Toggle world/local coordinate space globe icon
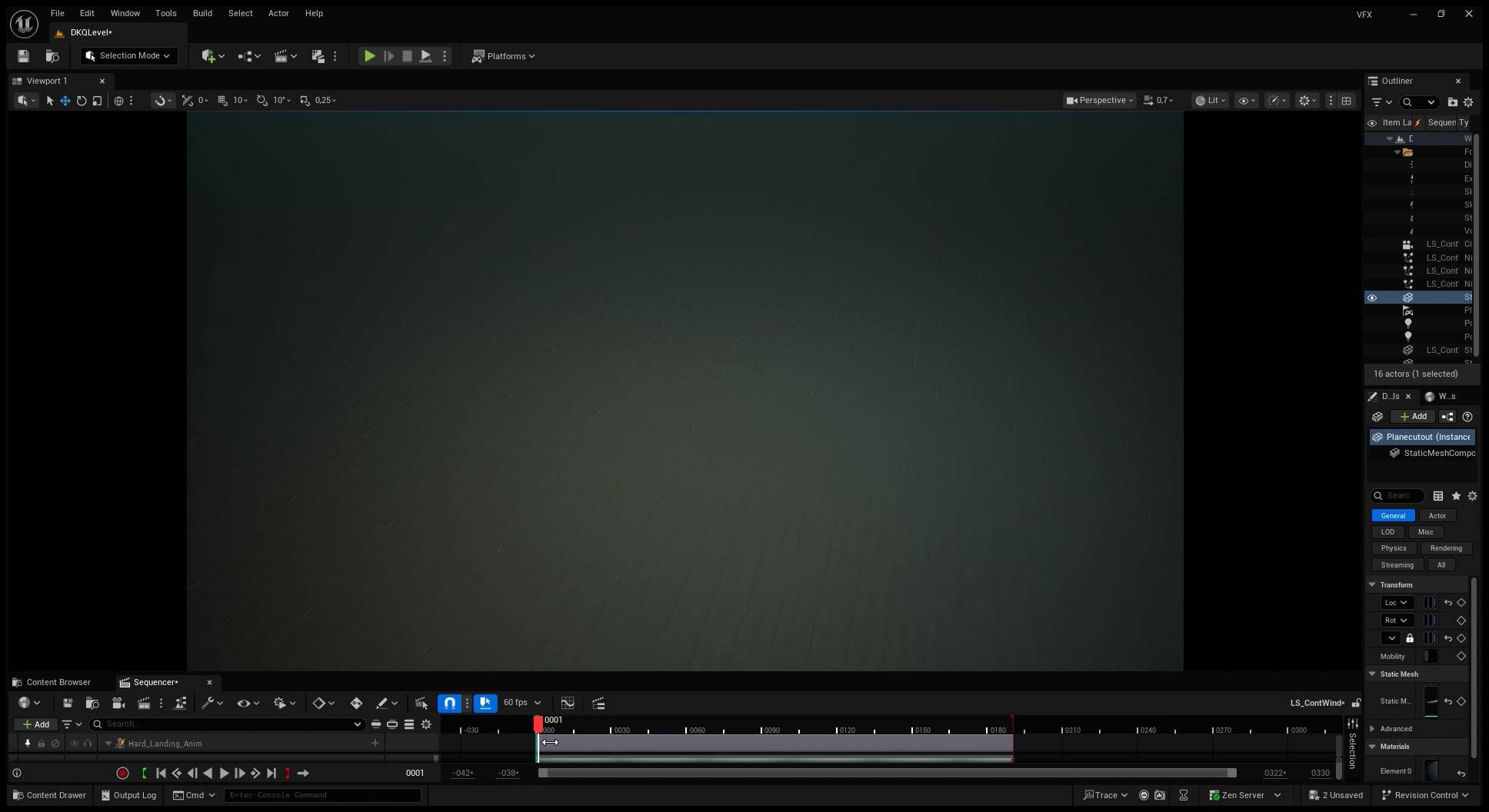 118,101
